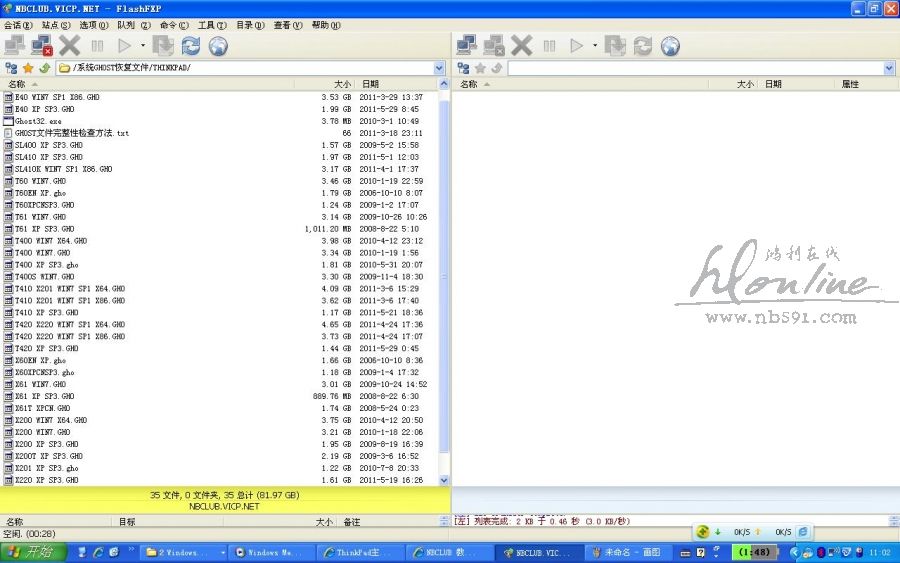
Task: Open the 工具 (Tools) menu
Action: tap(212, 25)
